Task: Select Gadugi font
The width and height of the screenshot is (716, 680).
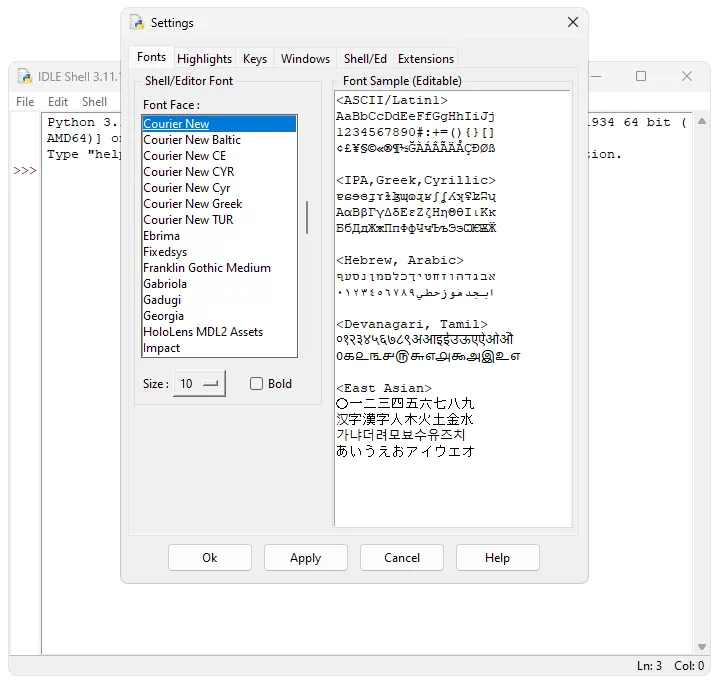Action: [x=219, y=300]
